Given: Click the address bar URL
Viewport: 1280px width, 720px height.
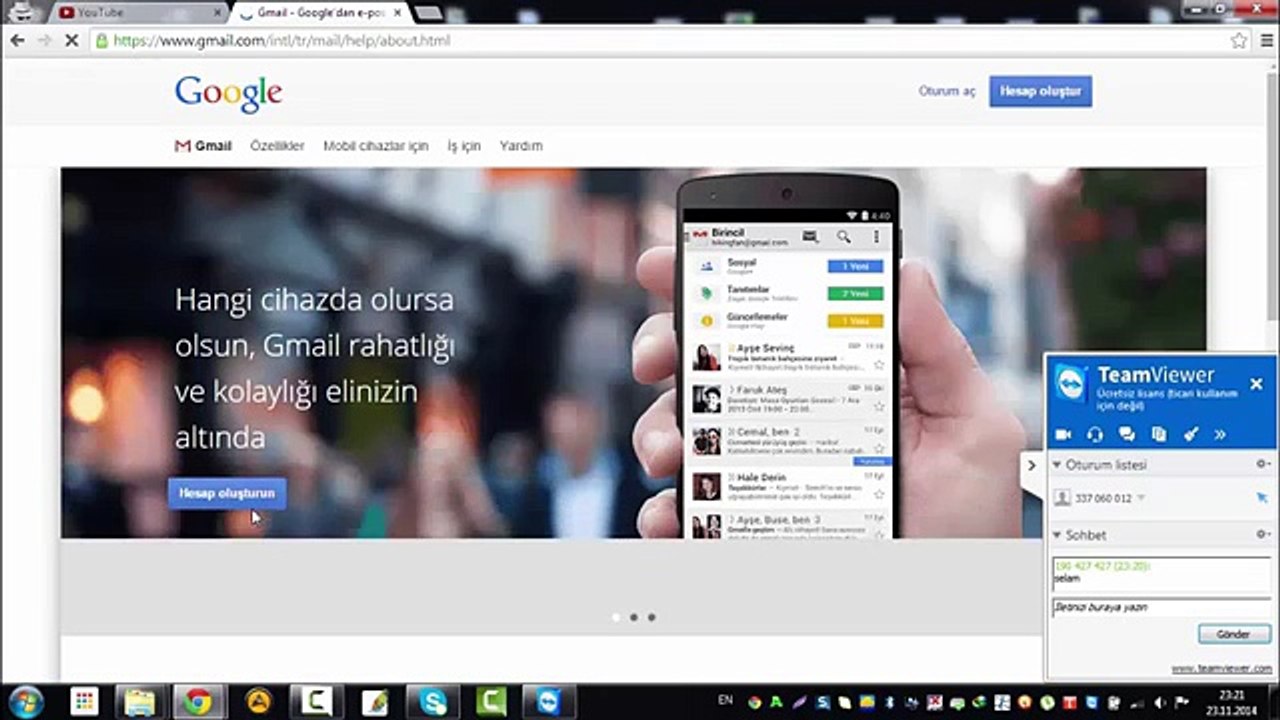Looking at the screenshot, I should (x=282, y=41).
